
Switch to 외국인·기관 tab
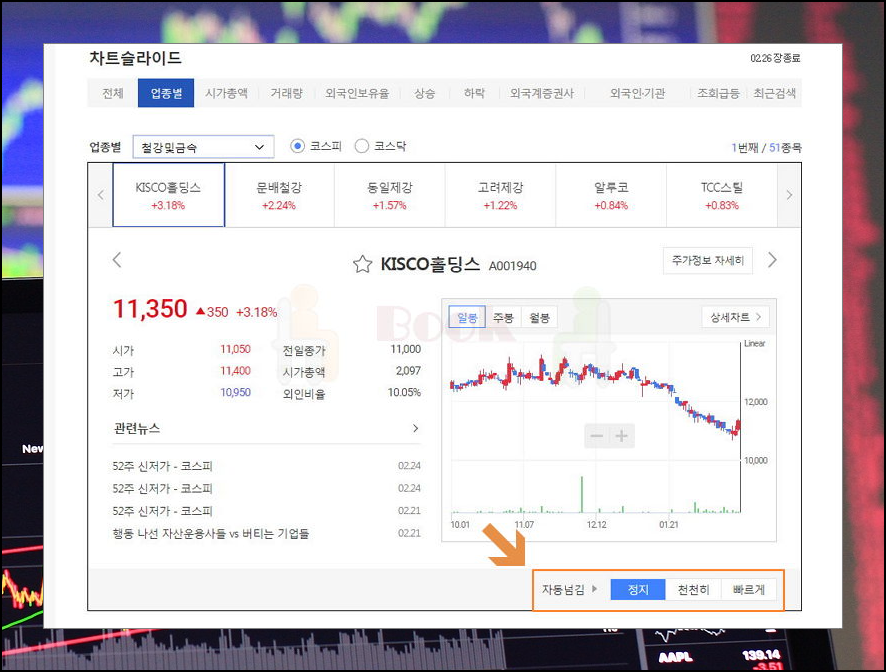637,93
